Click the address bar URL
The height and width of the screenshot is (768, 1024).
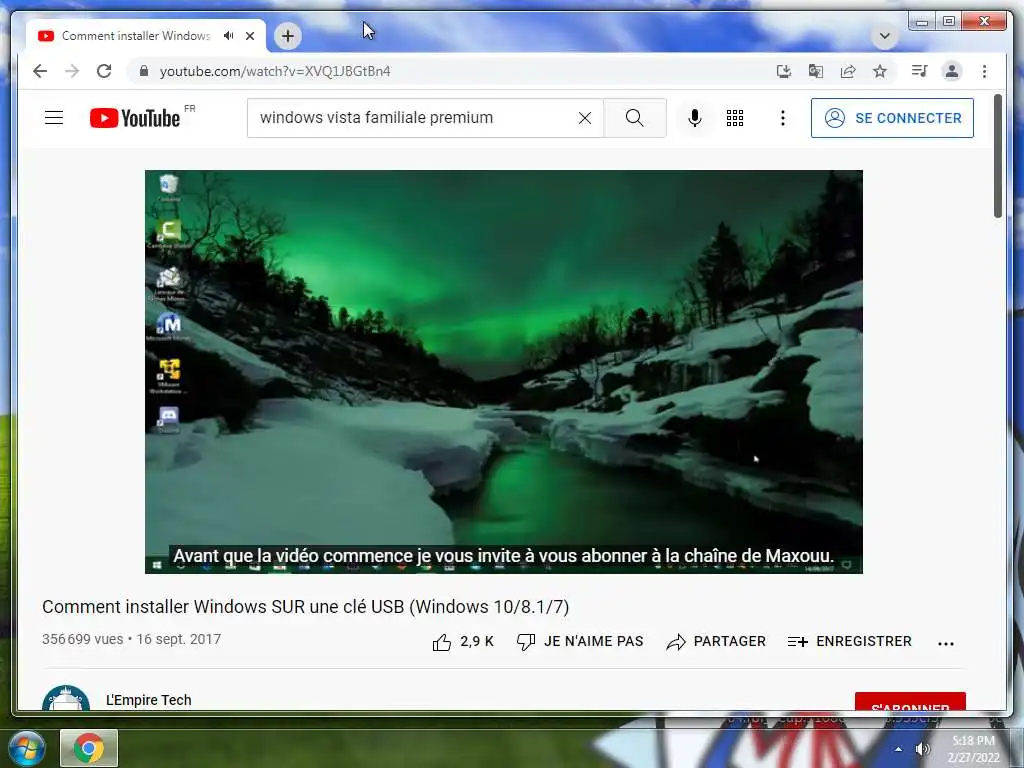click(275, 71)
